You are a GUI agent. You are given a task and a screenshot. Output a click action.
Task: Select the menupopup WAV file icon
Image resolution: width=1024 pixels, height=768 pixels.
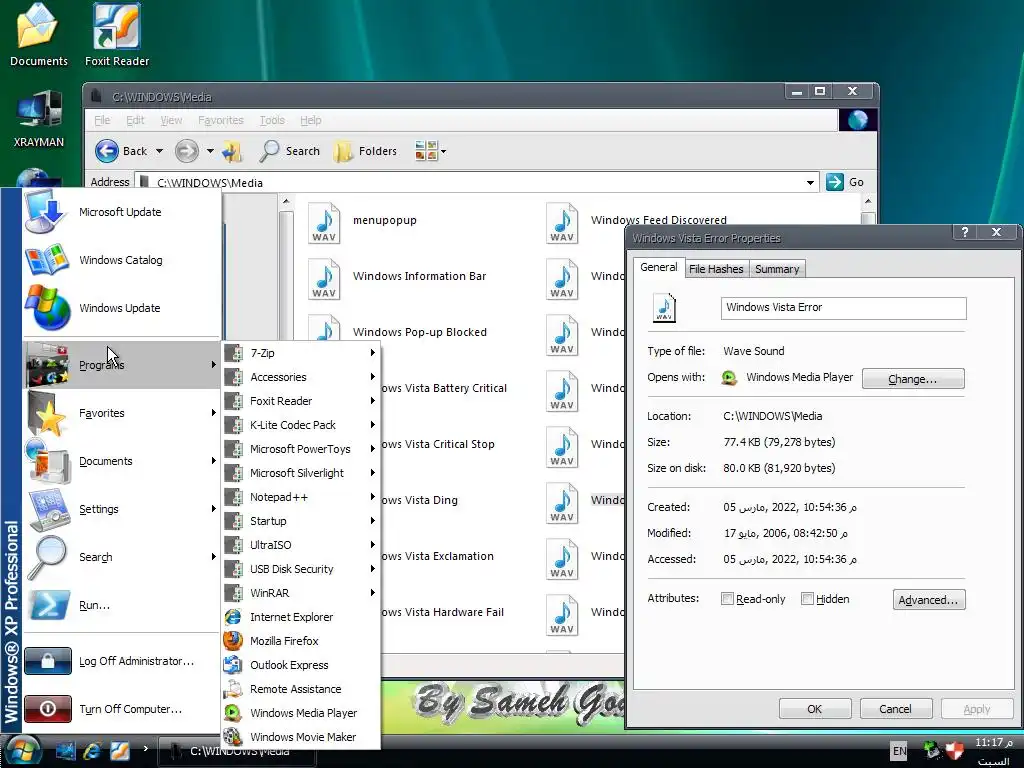(325, 223)
